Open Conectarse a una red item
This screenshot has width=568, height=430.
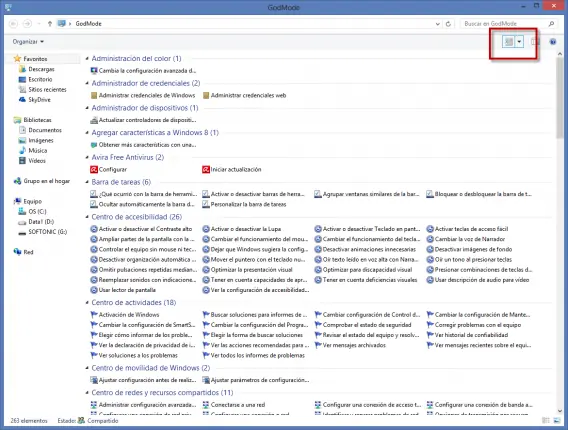pyautogui.click(x=234, y=405)
